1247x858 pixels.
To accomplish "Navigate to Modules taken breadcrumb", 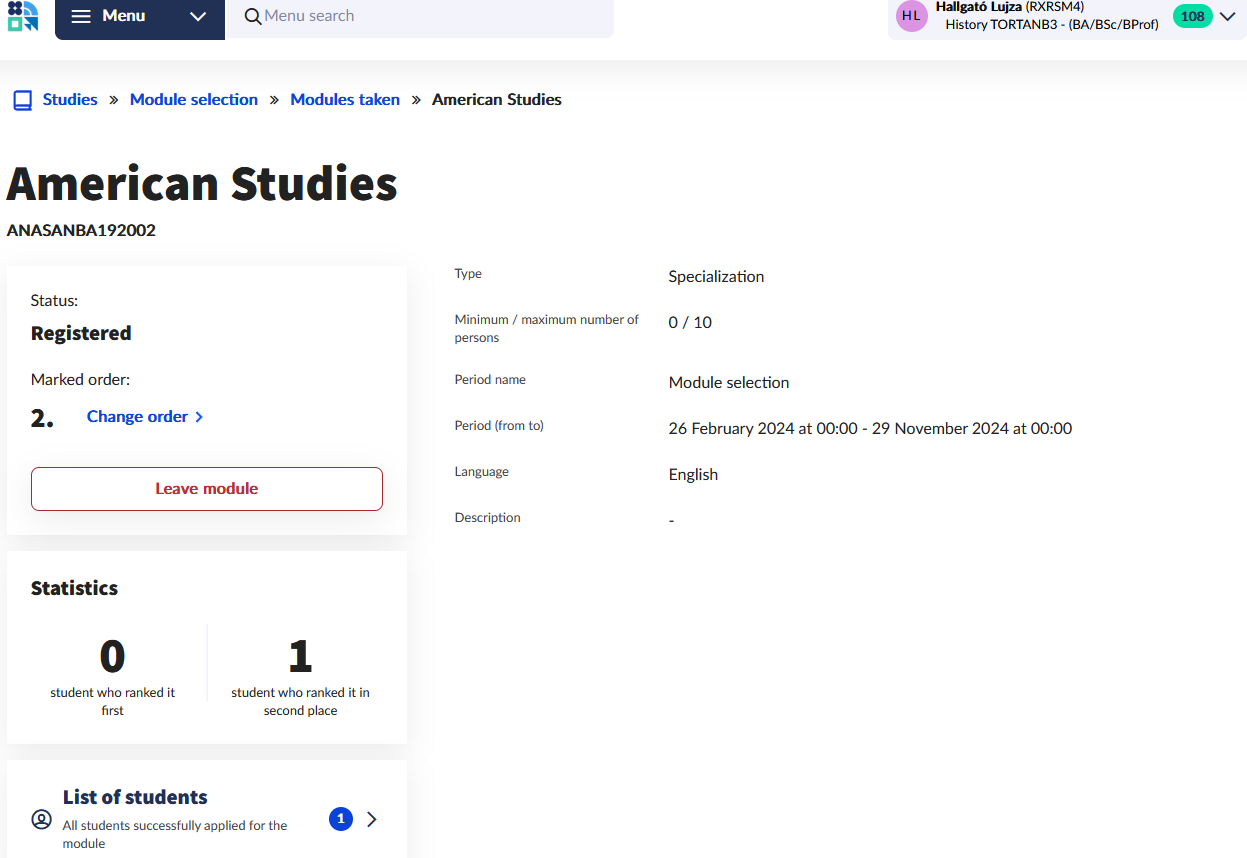I will pos(345,100).
